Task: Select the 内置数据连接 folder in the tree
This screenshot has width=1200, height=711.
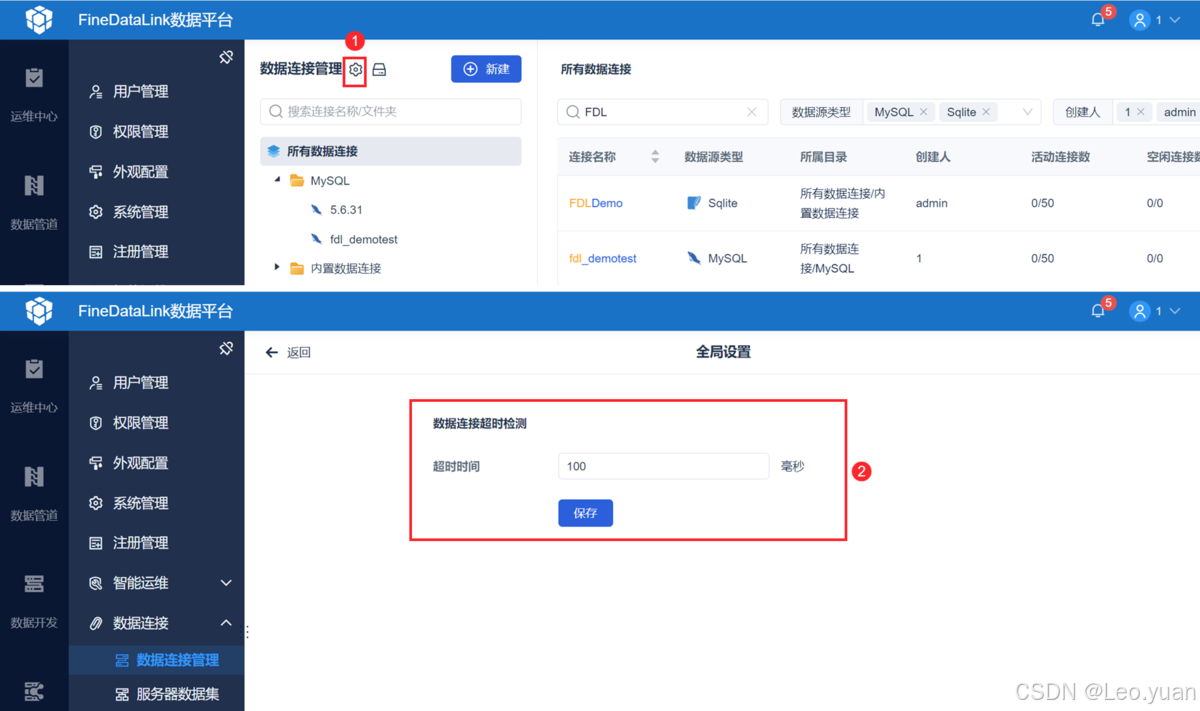Action: click(x=345, y=268)
